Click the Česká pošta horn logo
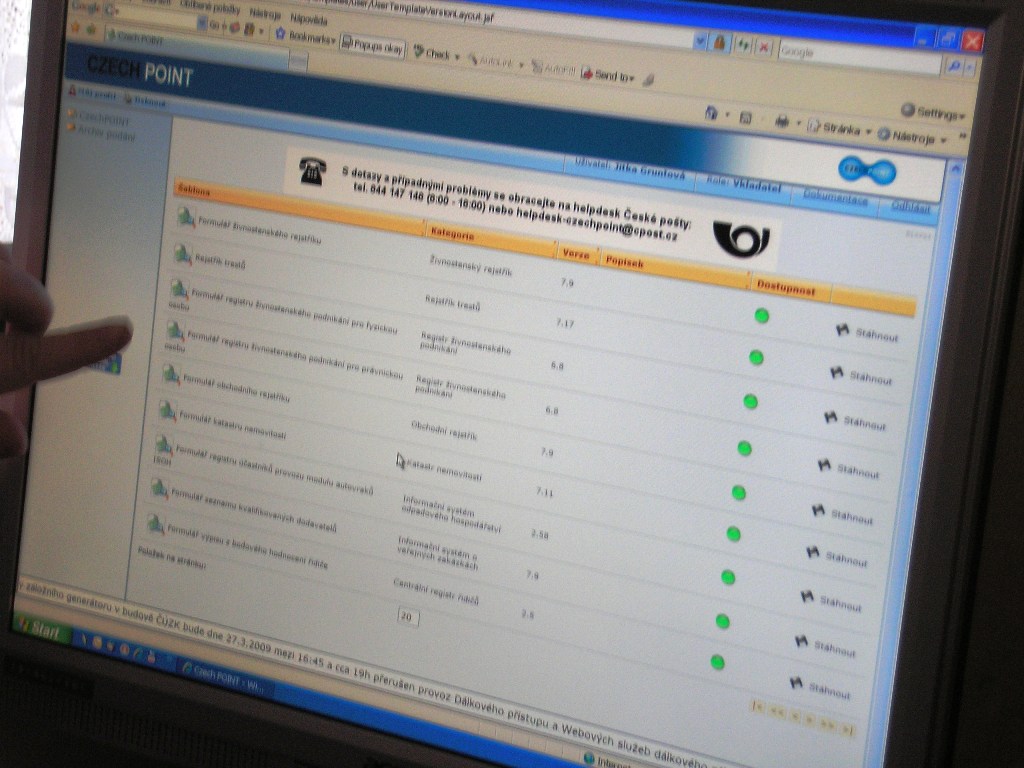Screen dimensions: 1024x768 click(x=741, y=239)
